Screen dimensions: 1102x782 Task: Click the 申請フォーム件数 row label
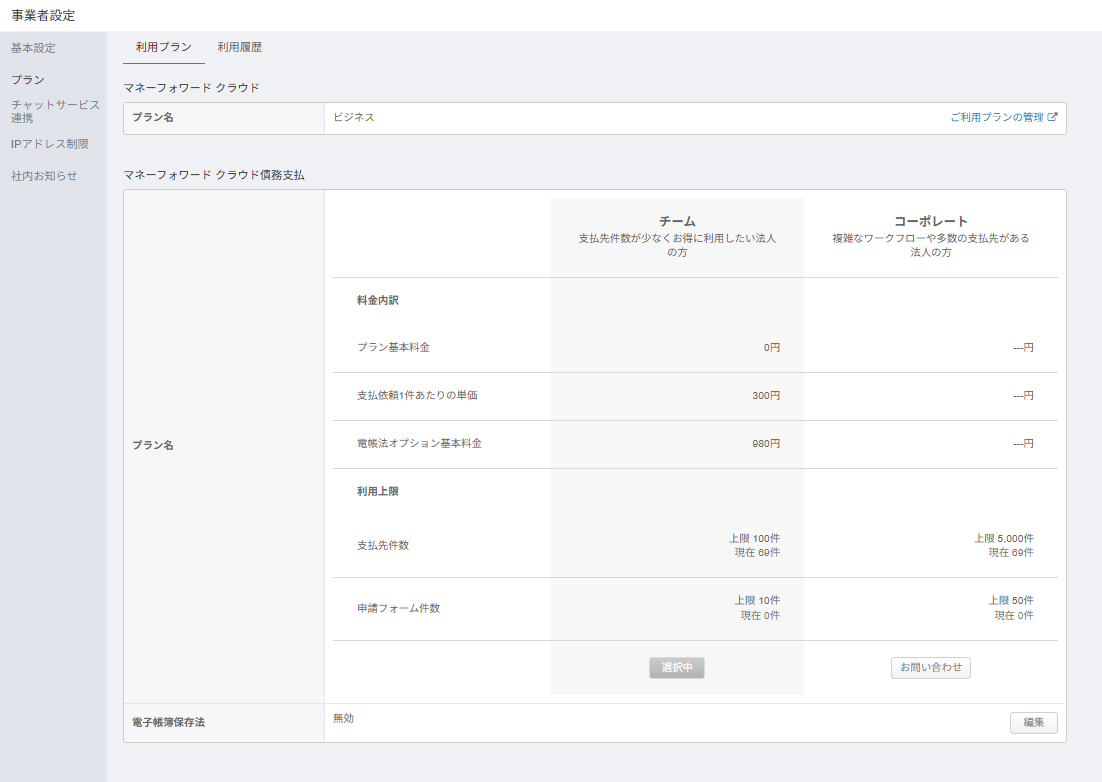coord(398,608)
